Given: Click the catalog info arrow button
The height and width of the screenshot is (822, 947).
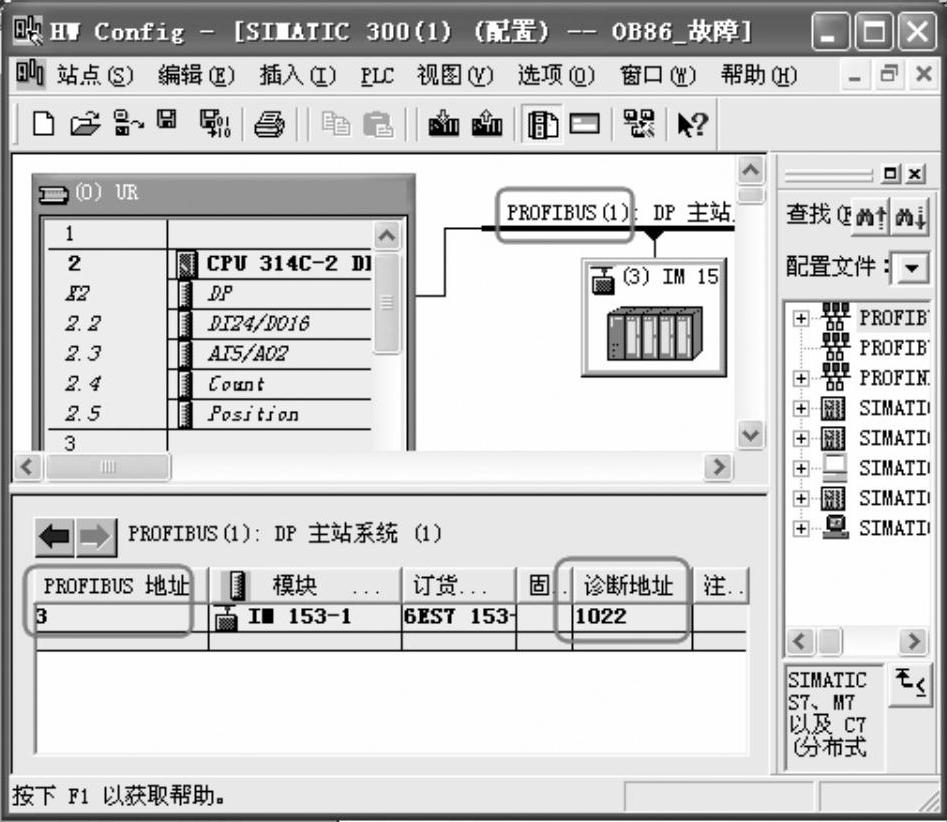Looking at the screenshot, I should [910, 685].
